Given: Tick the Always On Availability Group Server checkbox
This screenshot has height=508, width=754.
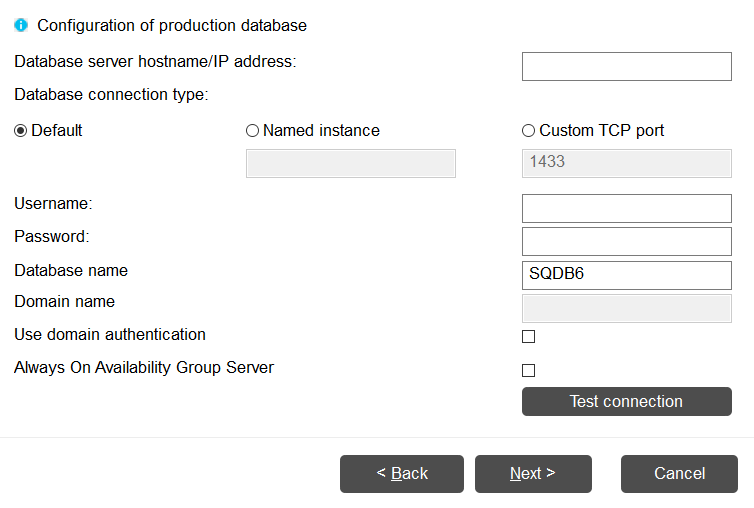Looking at the screenshot, I should tap(528, 370).
